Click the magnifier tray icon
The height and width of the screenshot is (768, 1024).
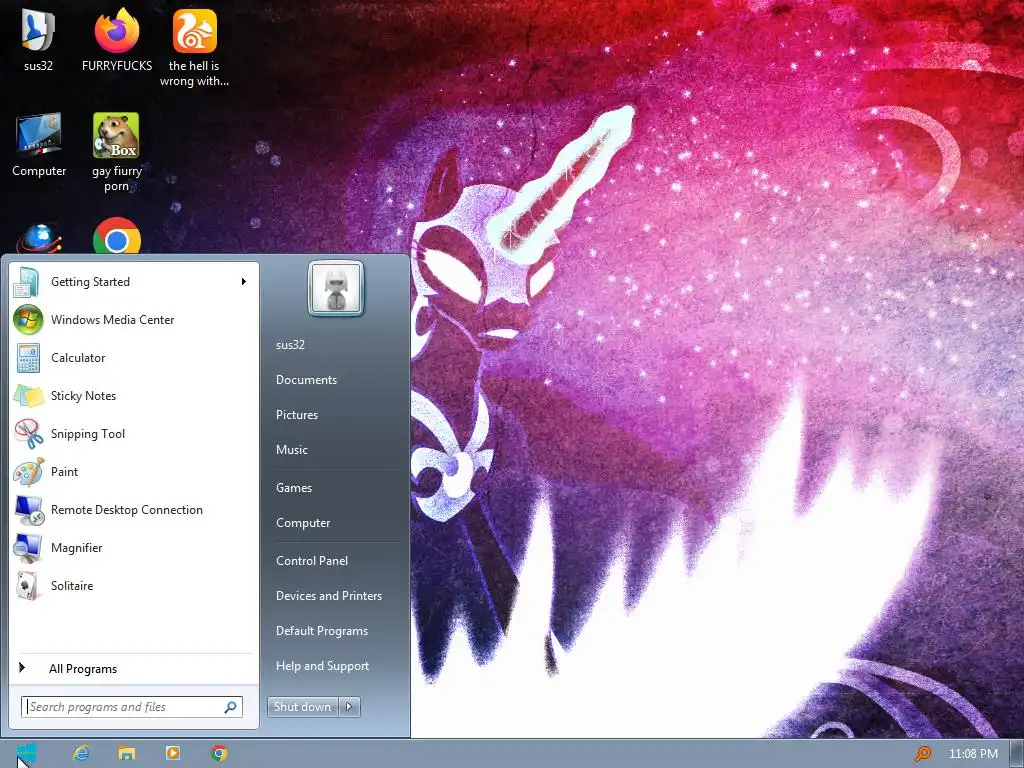(923, 754)
